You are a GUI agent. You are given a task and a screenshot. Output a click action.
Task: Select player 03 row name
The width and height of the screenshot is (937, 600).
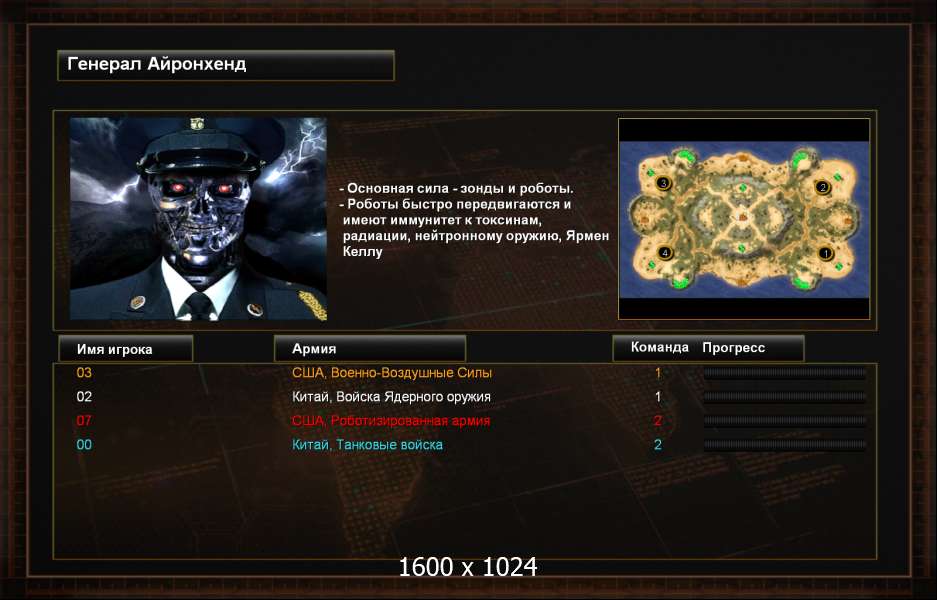point(84,373)
